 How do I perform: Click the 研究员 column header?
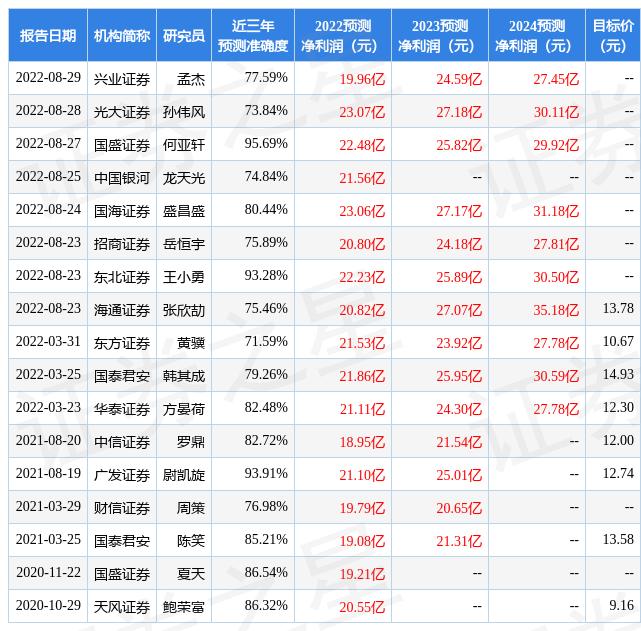click(184, 36)
